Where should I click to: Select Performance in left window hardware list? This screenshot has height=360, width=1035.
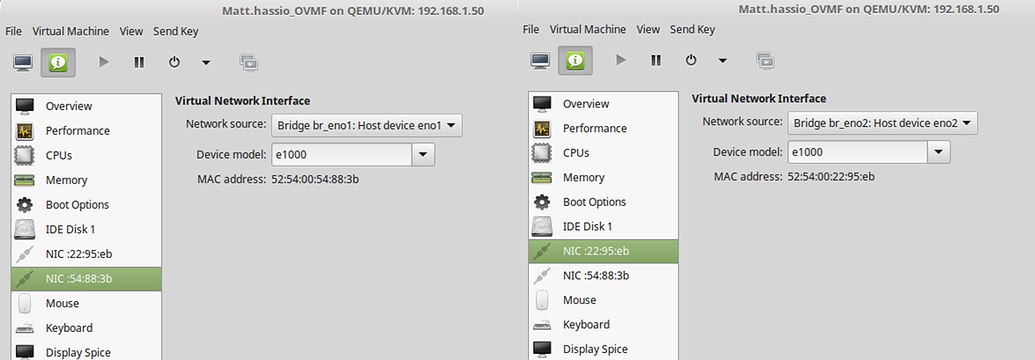coord(86,131)
